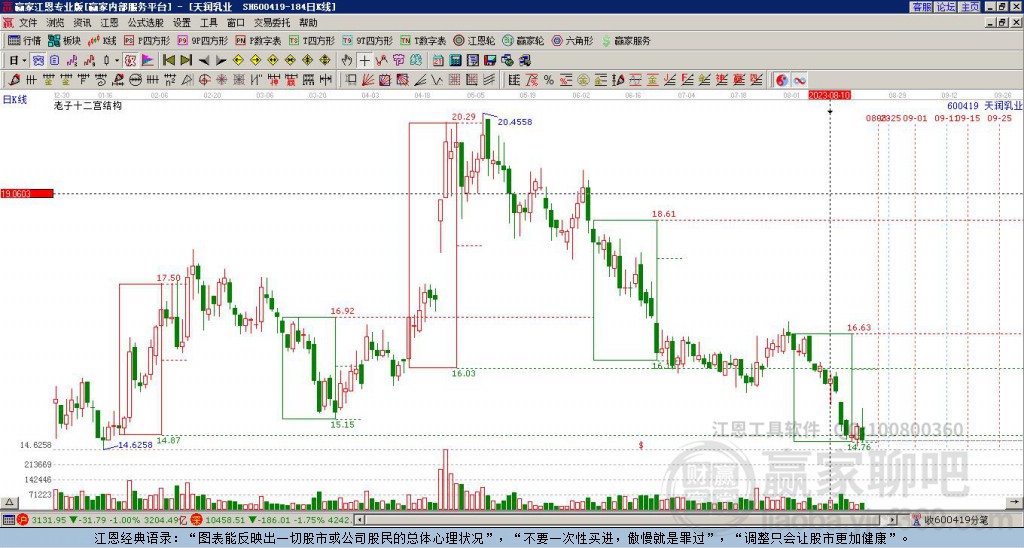This screenshot has width=1024, height=548.
Task: Click the 19.0603 price marker
Action: [27, 194]
